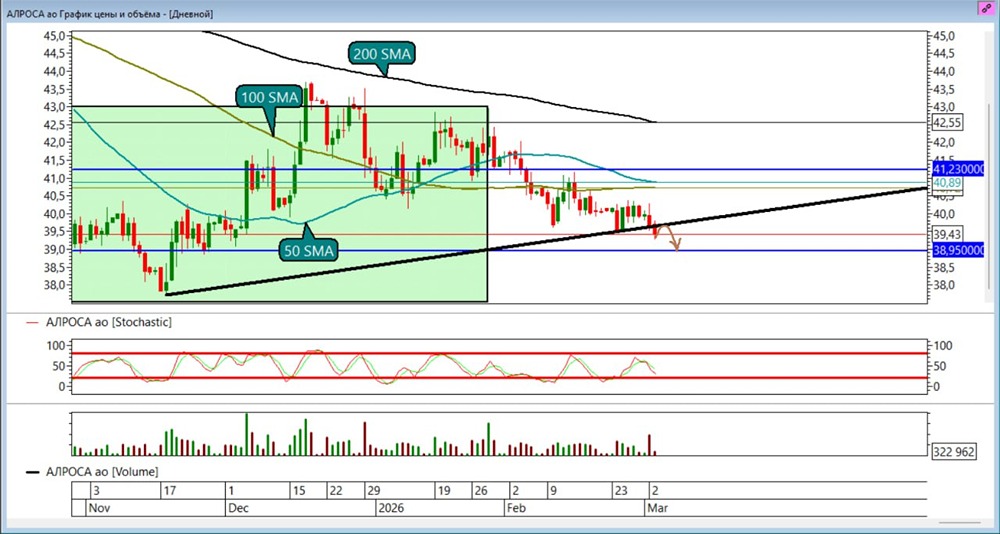1000x534 pixels.
Task: Click the blue 41,230000 price level tag
Action: click(960, 169)
